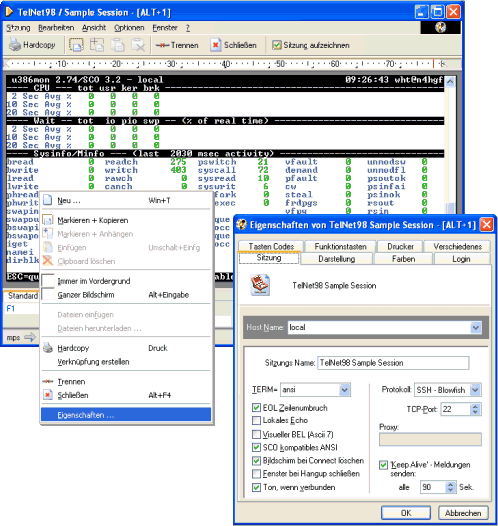Enable Visueller BEL (Ascii 7) checkbox

pos(256,434)
